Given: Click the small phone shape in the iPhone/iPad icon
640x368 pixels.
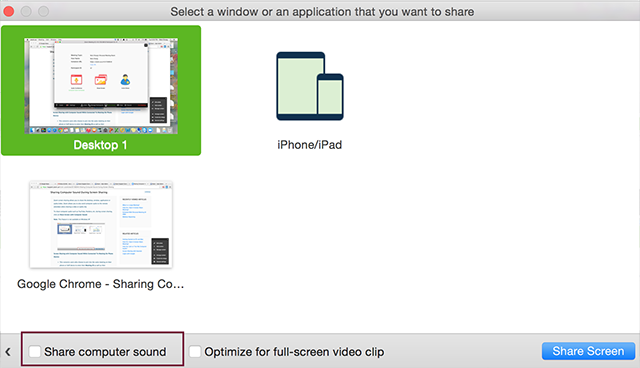Looking at the screenshot, I should coord(330,97).
